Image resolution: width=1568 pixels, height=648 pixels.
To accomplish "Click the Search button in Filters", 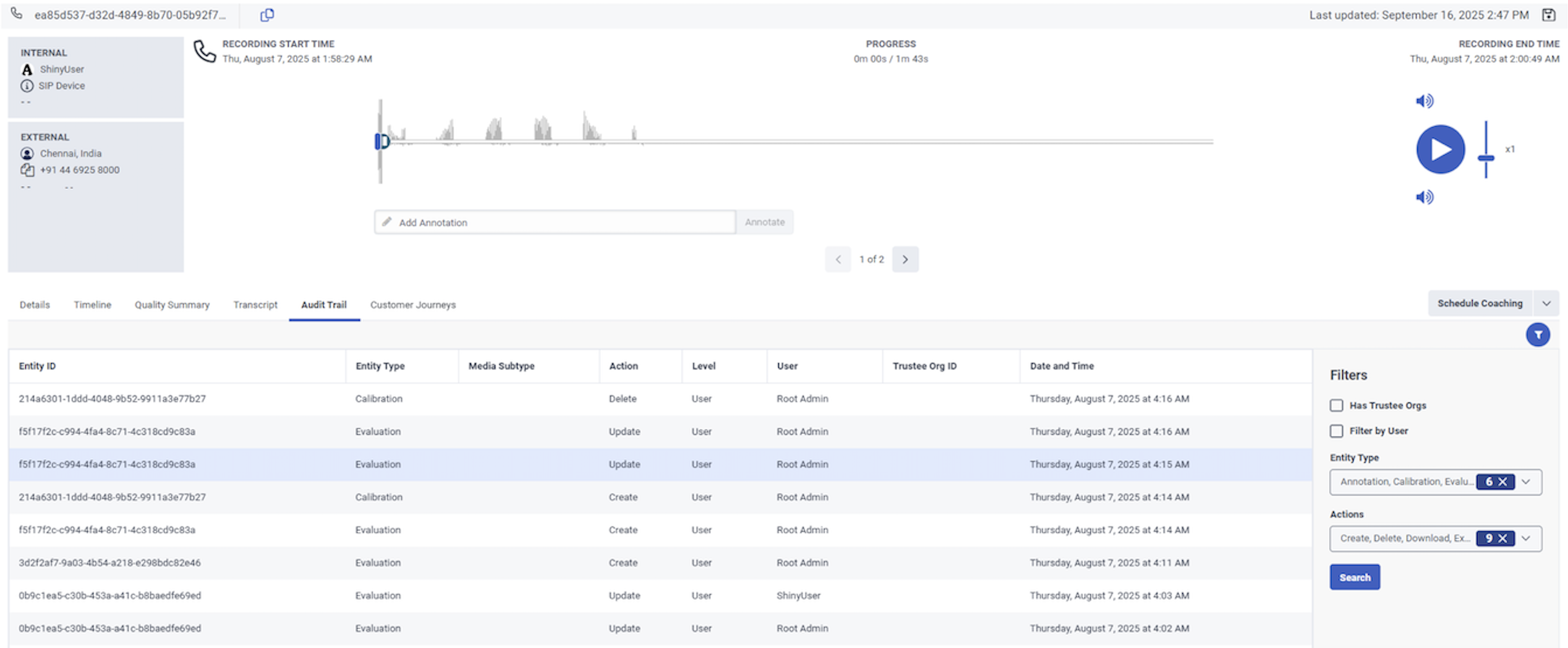I will click(1354, 578).
